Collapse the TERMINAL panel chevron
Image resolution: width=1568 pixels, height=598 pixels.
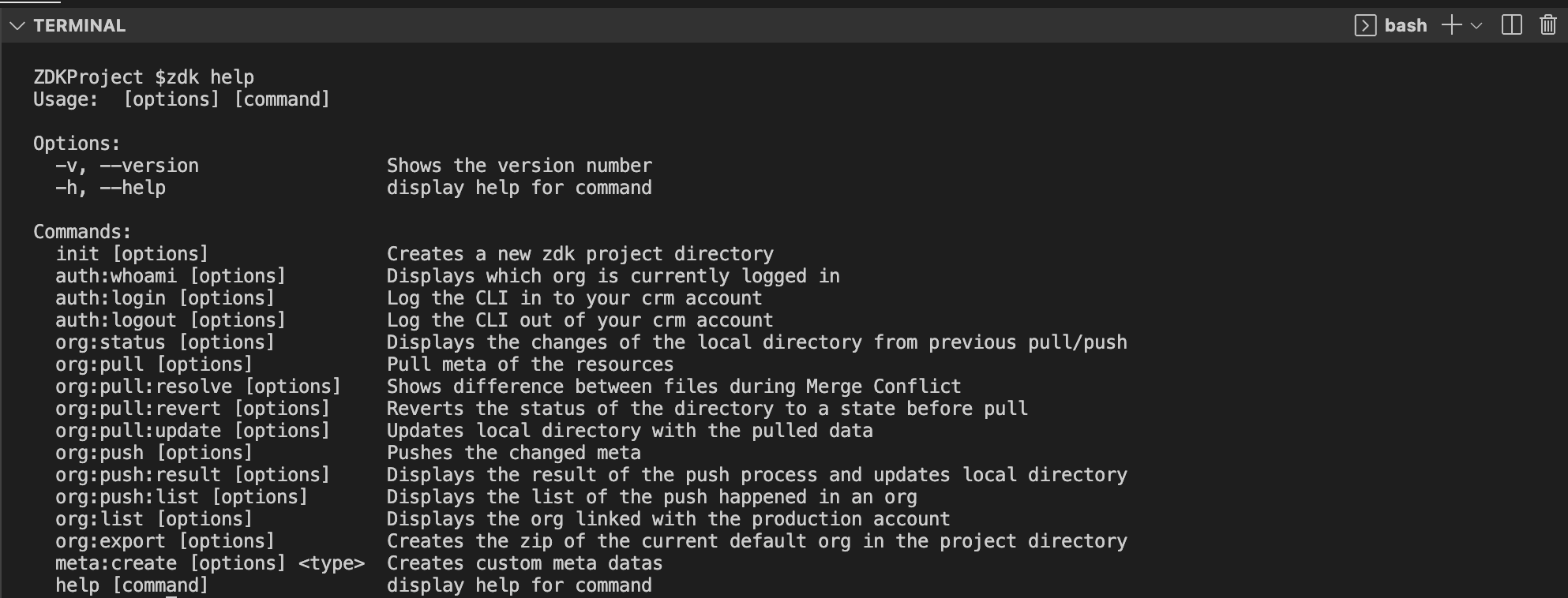point(16,26)
